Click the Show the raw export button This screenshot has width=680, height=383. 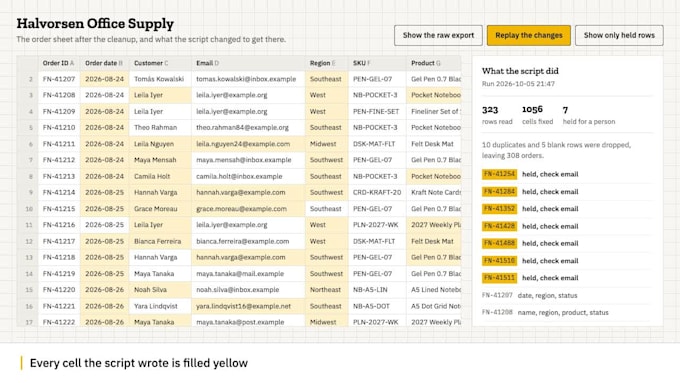pyautogui.click(x=438, y=35)
